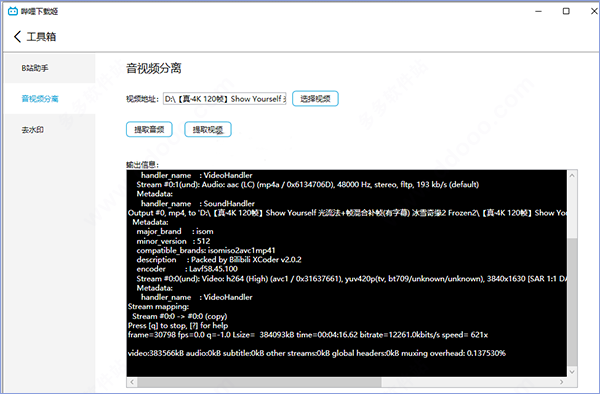Click inside the black output information console
The height and width of the screenshot is (394, 600).
[347, 273]
